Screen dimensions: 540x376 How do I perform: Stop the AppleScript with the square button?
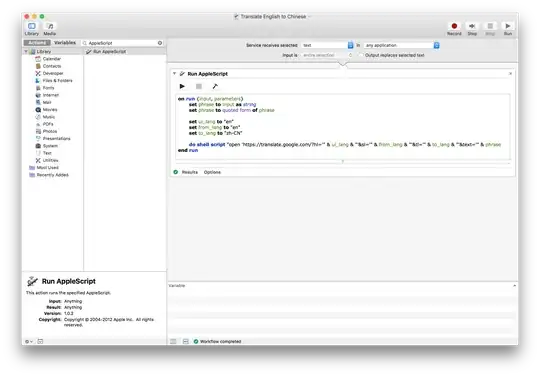click(x=199, y=86)
